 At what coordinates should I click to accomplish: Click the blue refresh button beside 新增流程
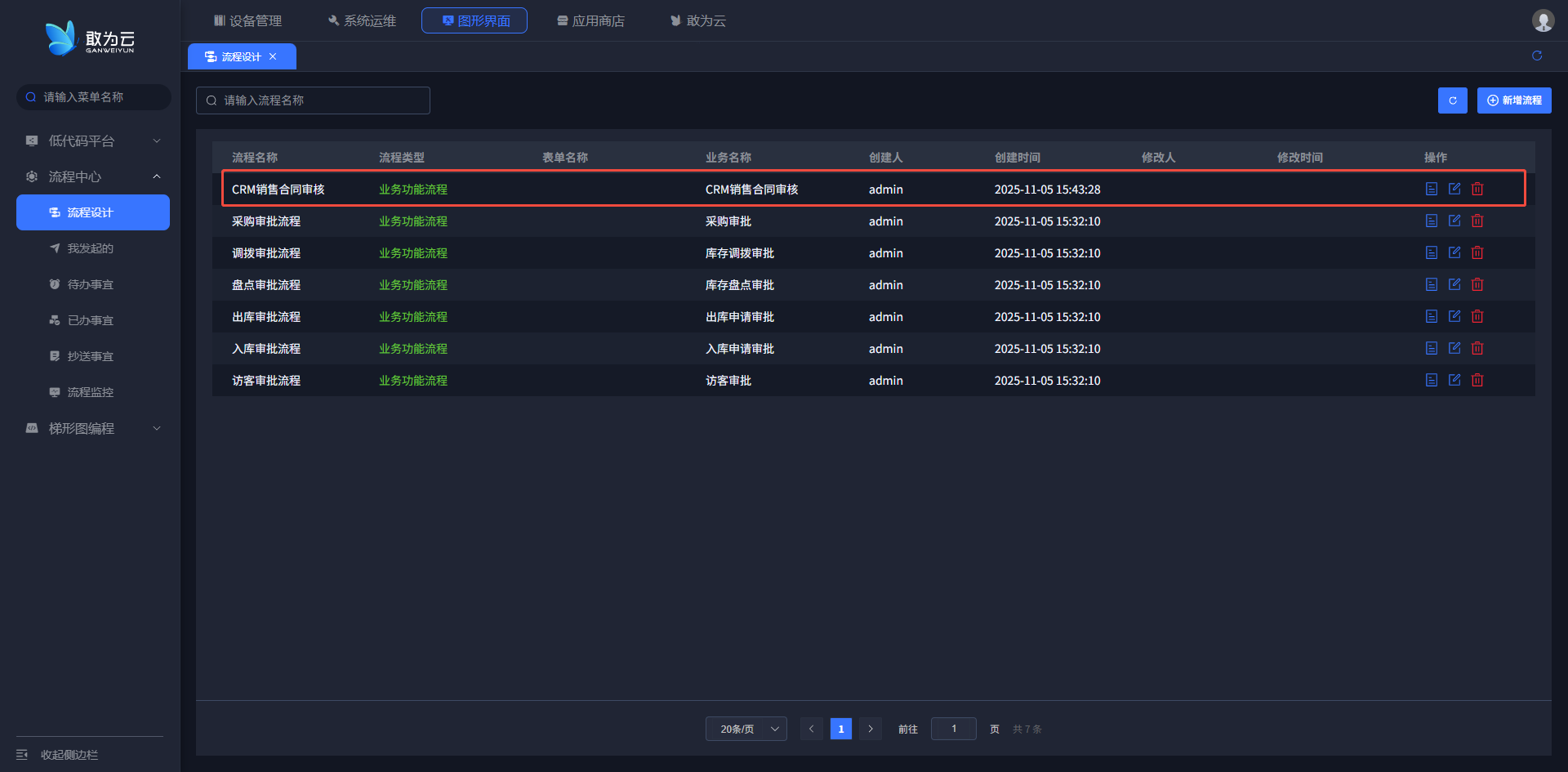(1452, 100)
